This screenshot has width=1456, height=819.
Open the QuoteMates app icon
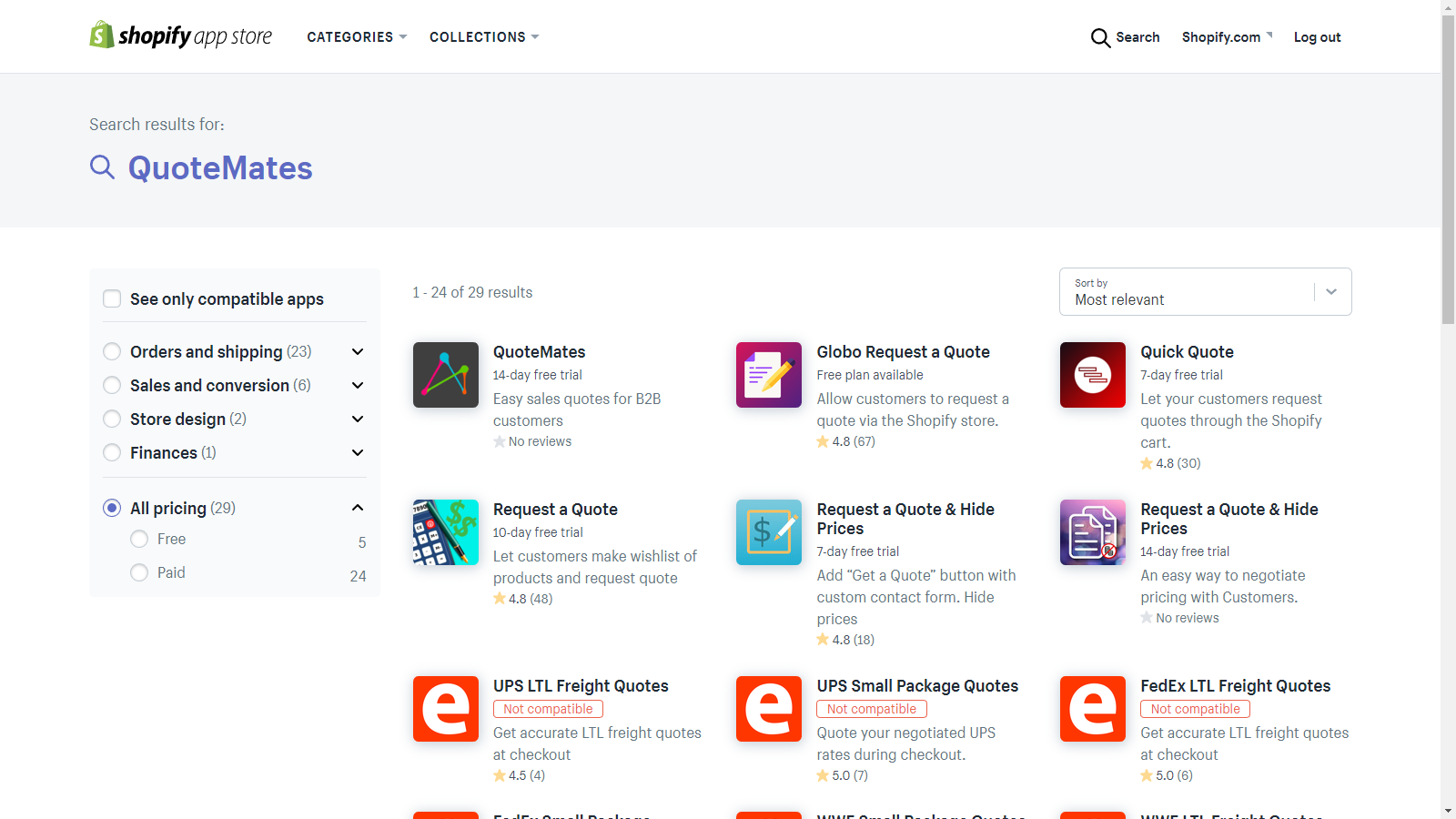click(x=446, y=375)
